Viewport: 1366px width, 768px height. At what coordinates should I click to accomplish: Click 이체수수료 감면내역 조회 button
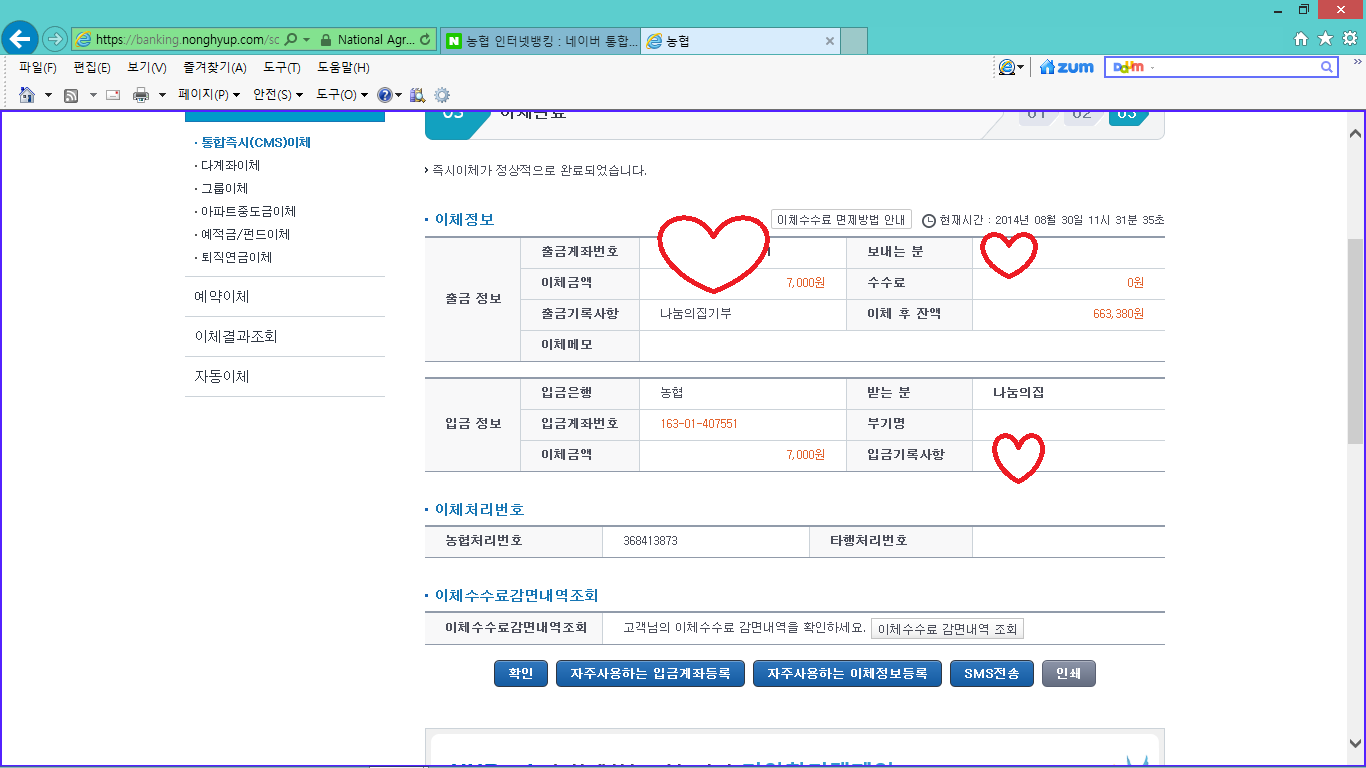tap(947, 629)
